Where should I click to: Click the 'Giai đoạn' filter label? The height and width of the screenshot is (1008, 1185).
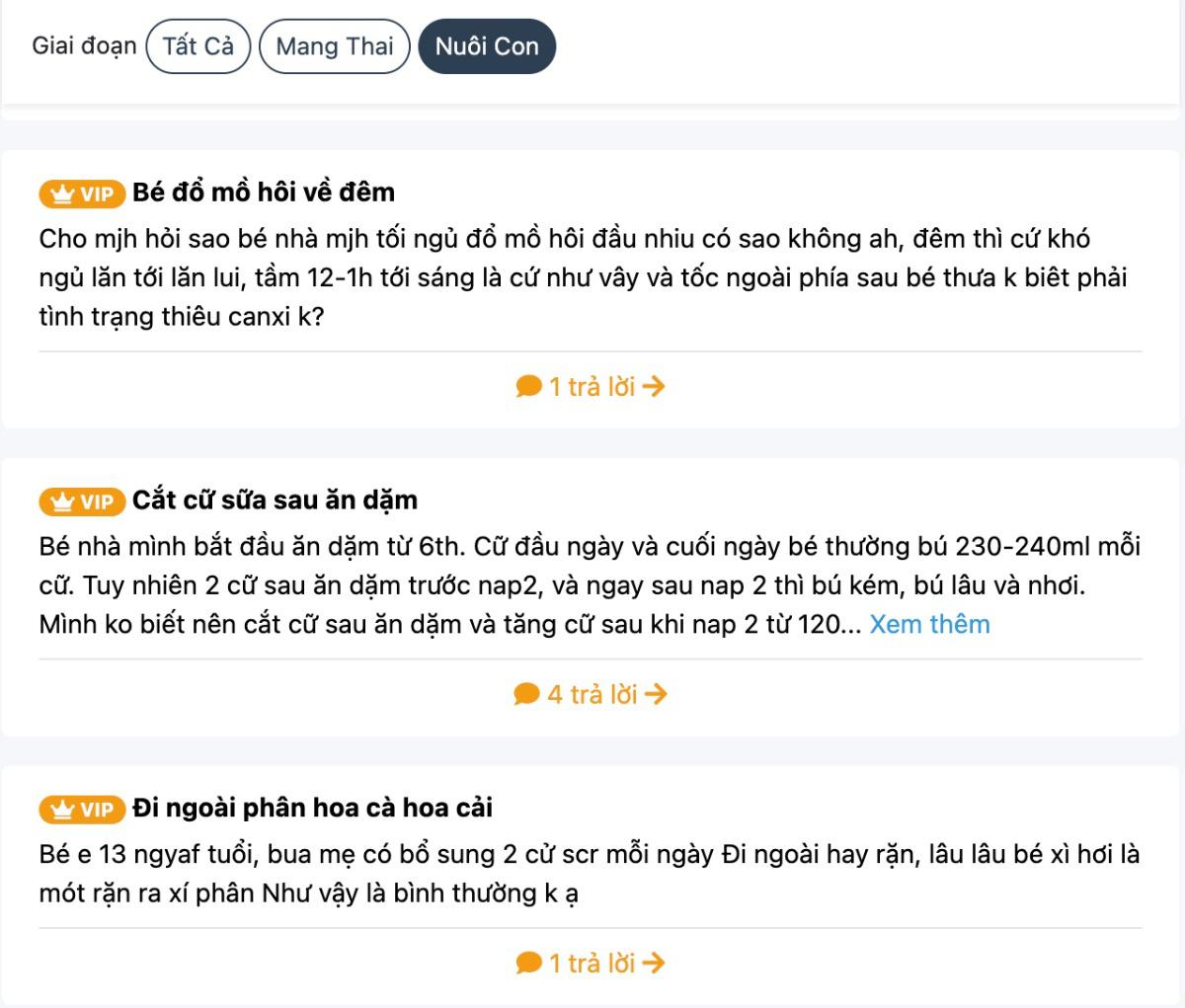[x=84, y=45]
